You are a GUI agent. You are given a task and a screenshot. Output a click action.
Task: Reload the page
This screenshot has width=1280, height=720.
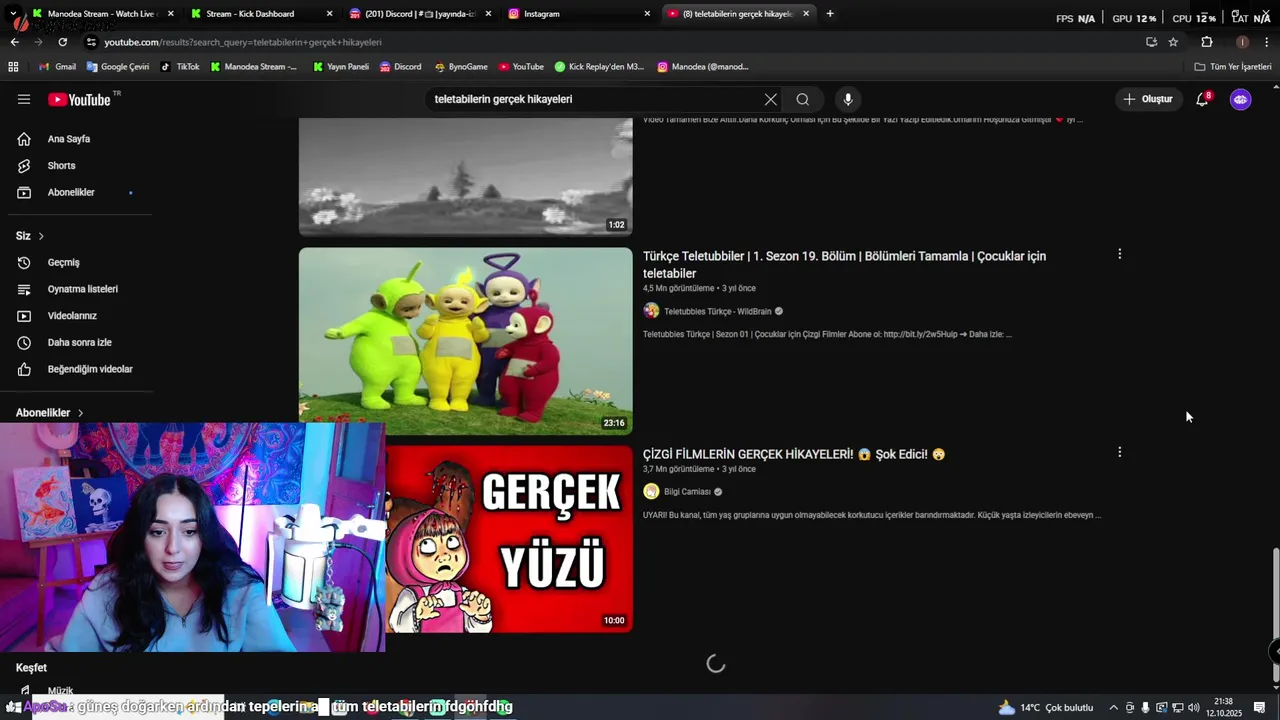[x=62, y=42]
